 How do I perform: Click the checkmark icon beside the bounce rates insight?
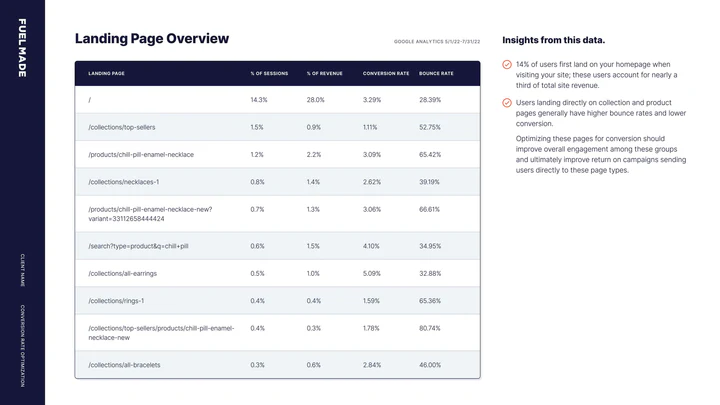[x=507, y=102]
